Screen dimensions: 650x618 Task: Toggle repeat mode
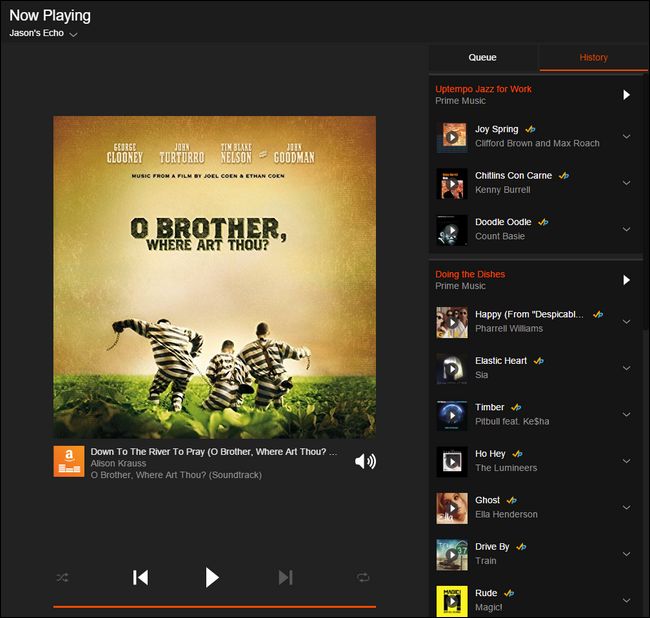[x=363, y=577]
